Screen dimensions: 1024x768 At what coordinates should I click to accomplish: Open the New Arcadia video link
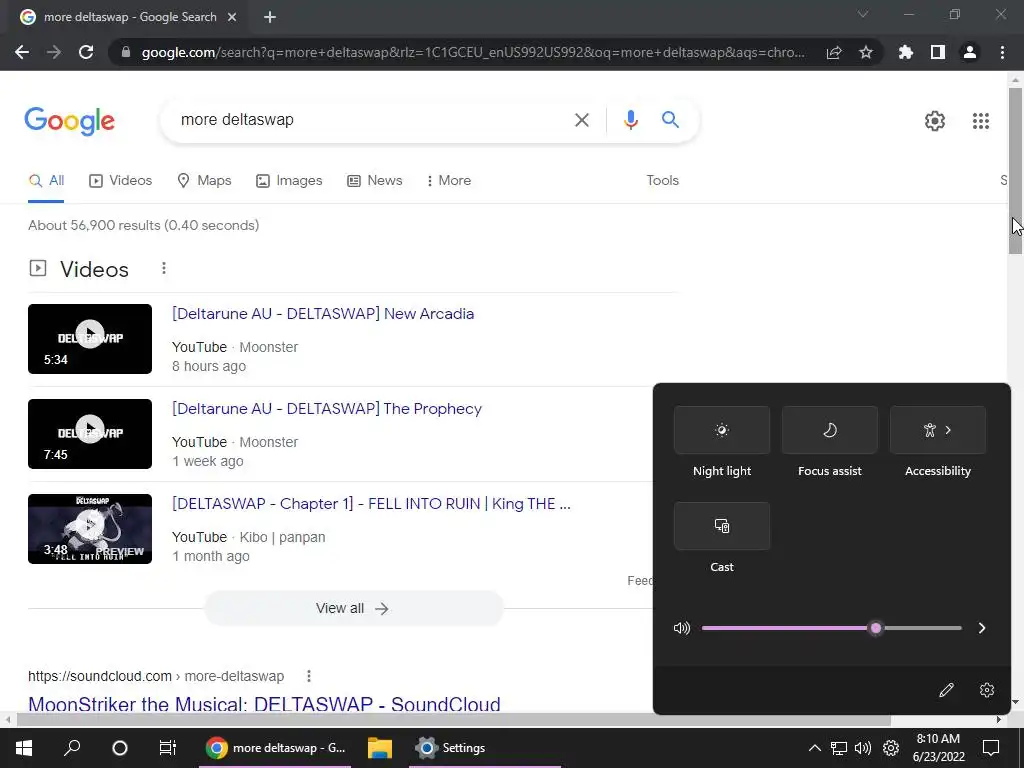[x=323, y=313]
